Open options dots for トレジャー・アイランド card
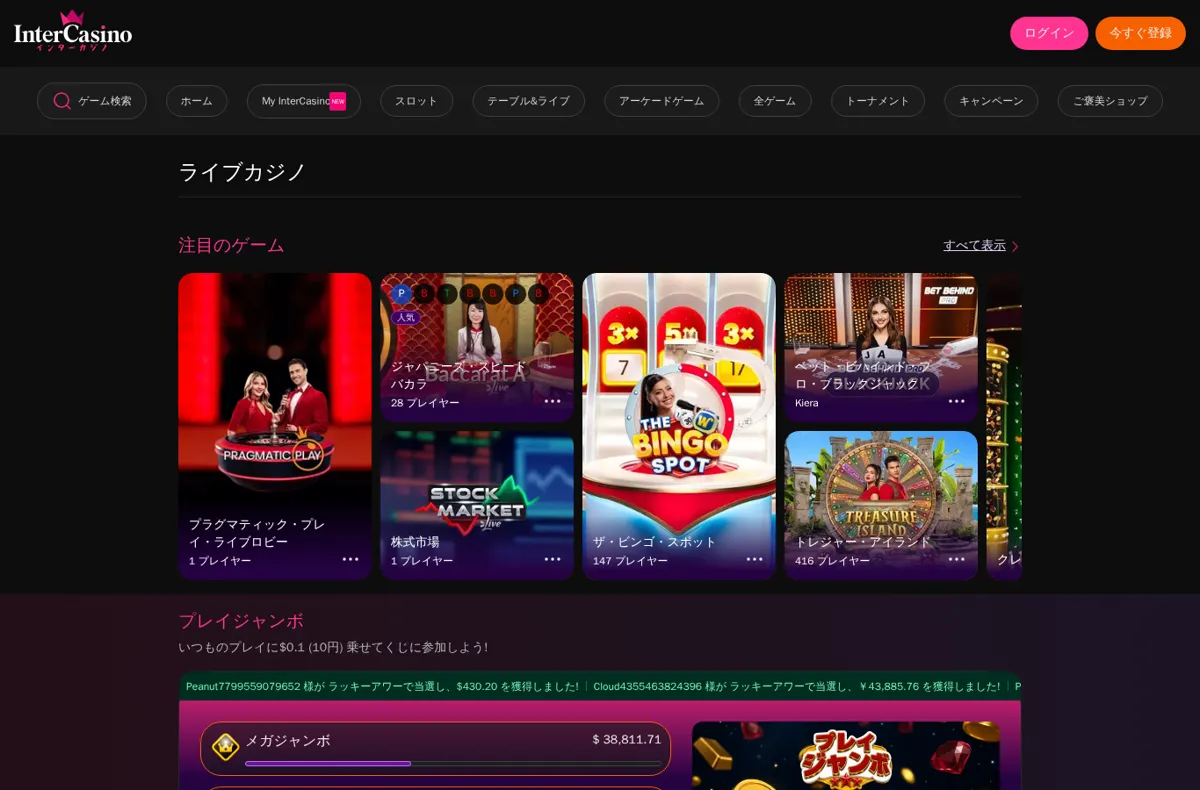The image size is (1200, 790). [x=956, y=559]
